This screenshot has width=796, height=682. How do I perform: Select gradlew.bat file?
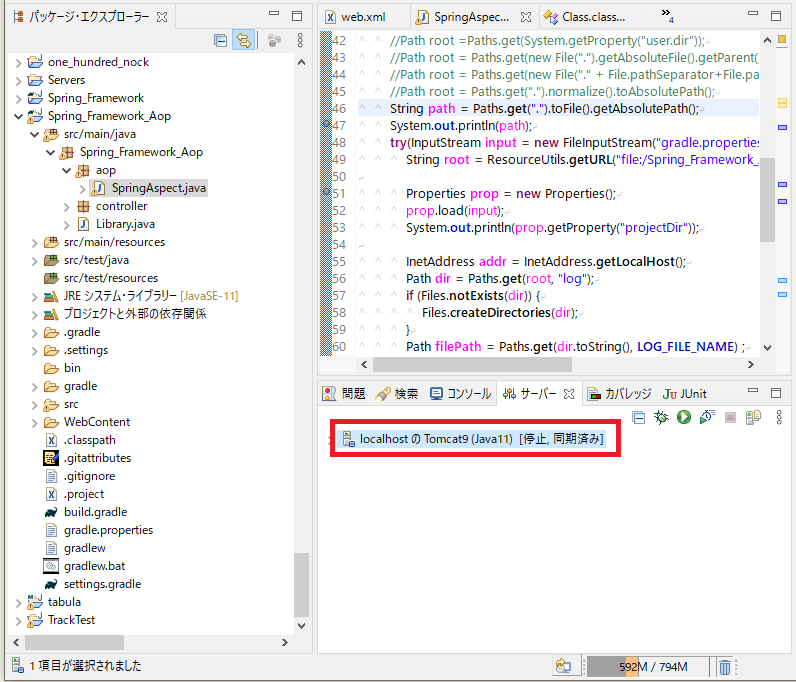coord(94,566)
